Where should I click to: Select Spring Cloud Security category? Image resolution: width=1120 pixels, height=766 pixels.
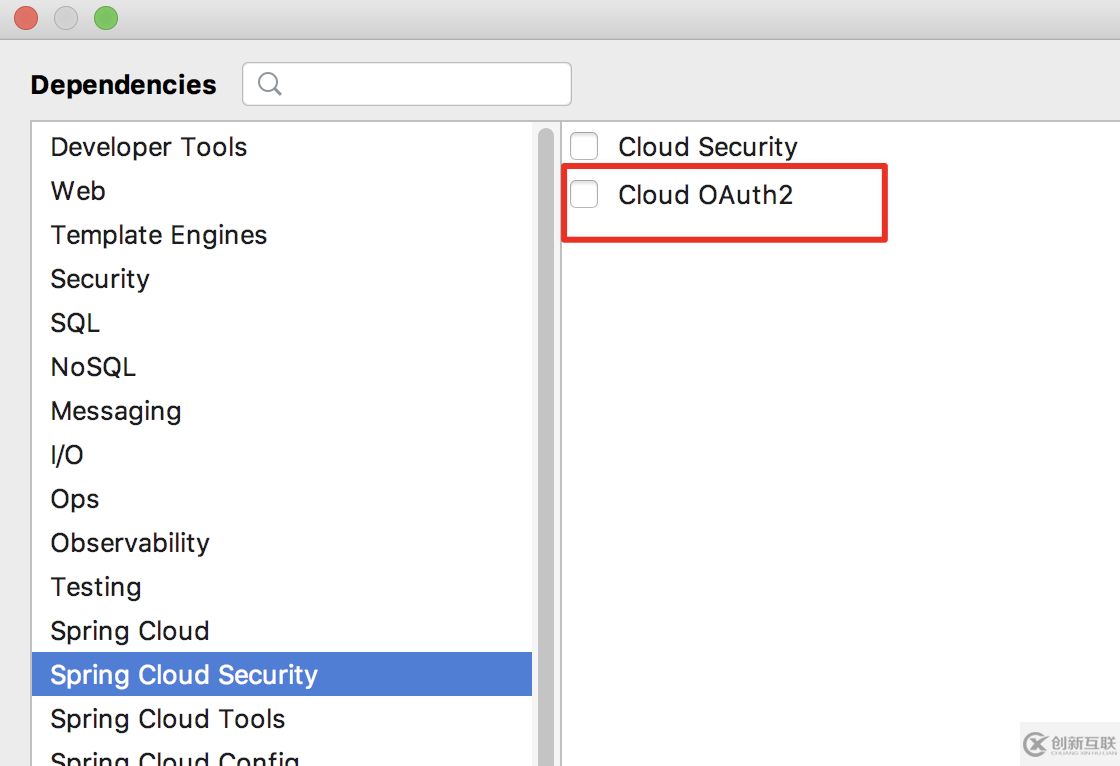(x=184, y=675)
